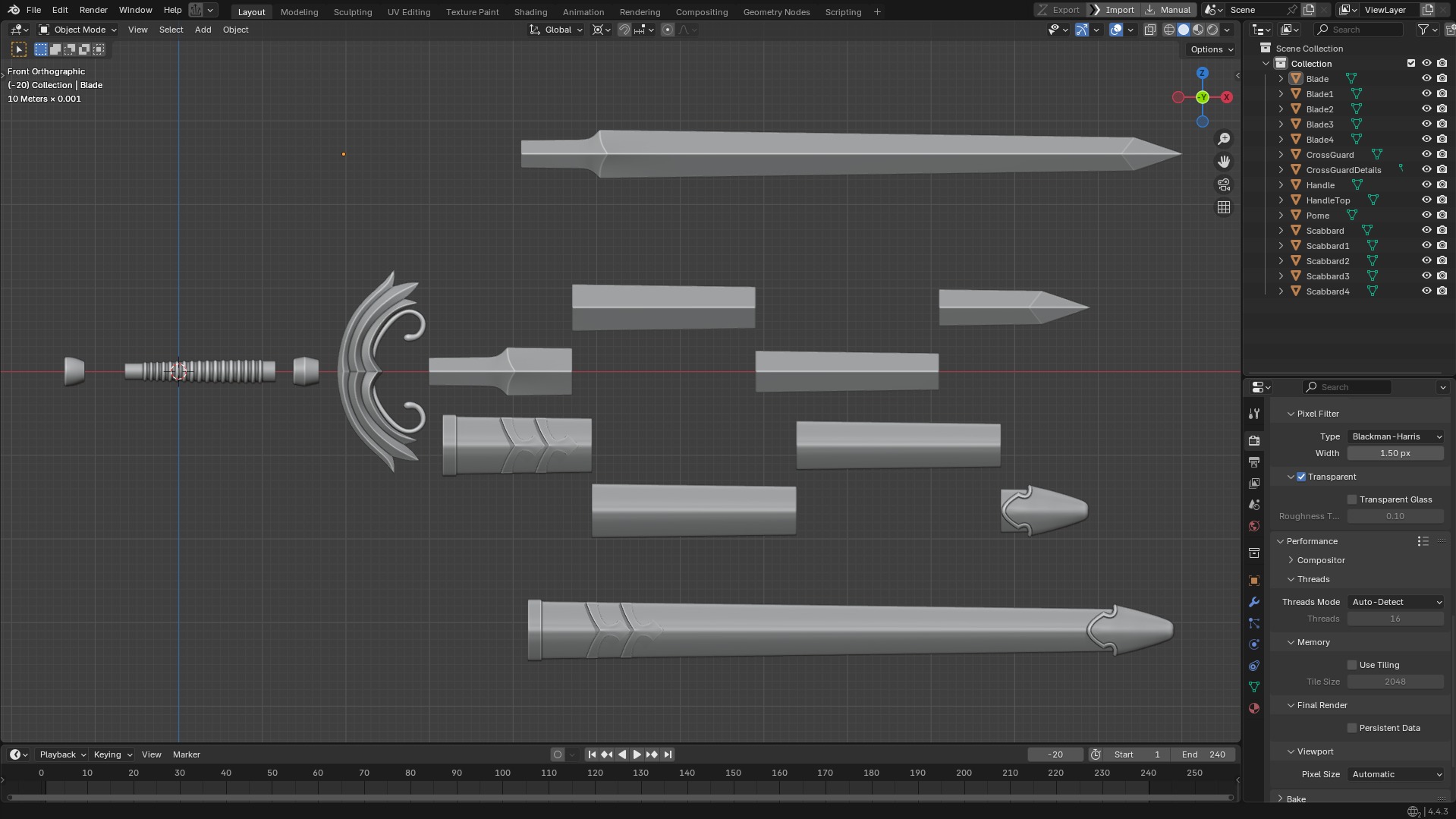Open the Material properties tab
Image resolution: width=1456 pixels, height=819 pixels.
pos(1254,708)
